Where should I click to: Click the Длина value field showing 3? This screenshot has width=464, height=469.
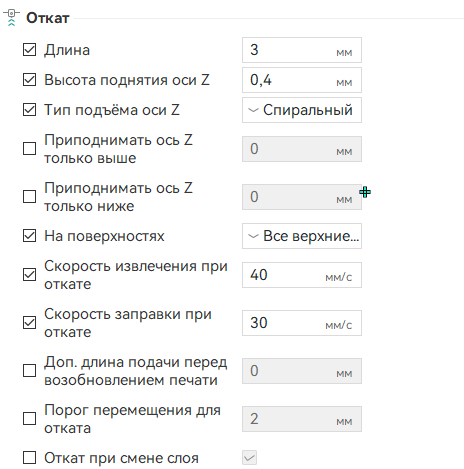[x=302, y=50]
